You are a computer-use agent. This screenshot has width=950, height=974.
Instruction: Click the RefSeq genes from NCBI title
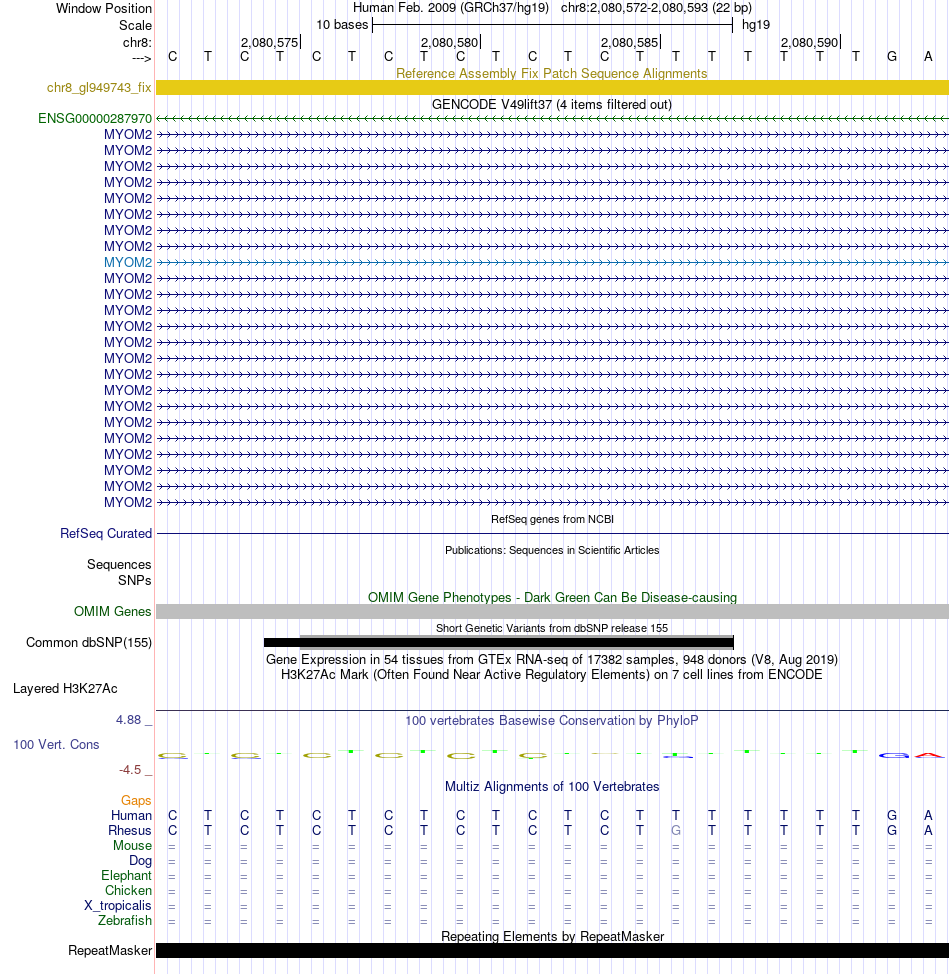pyautogui.click(x=552, y=519)
